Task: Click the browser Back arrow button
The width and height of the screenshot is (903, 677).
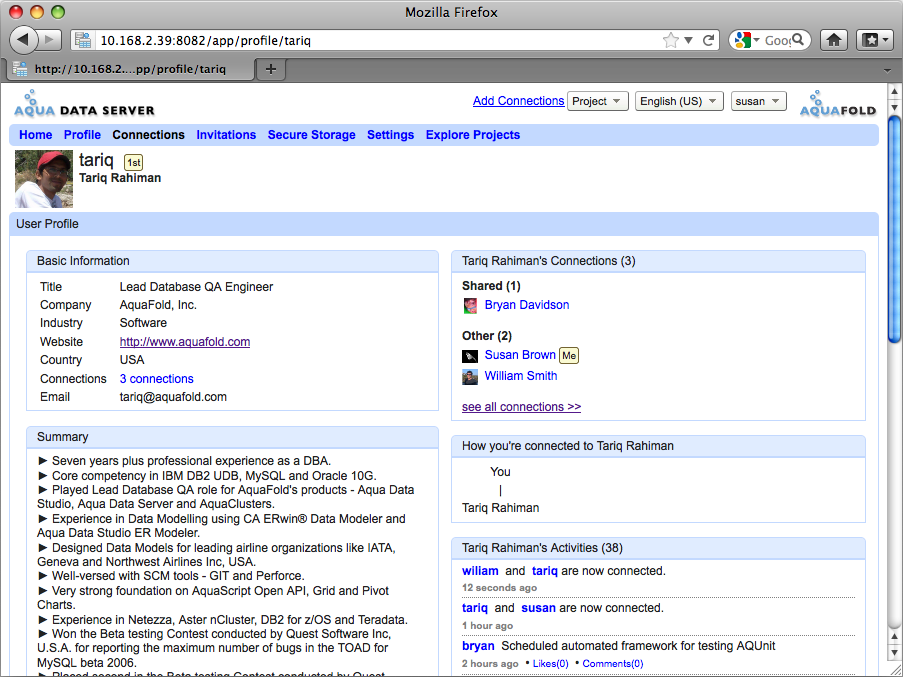Action: 24,40
